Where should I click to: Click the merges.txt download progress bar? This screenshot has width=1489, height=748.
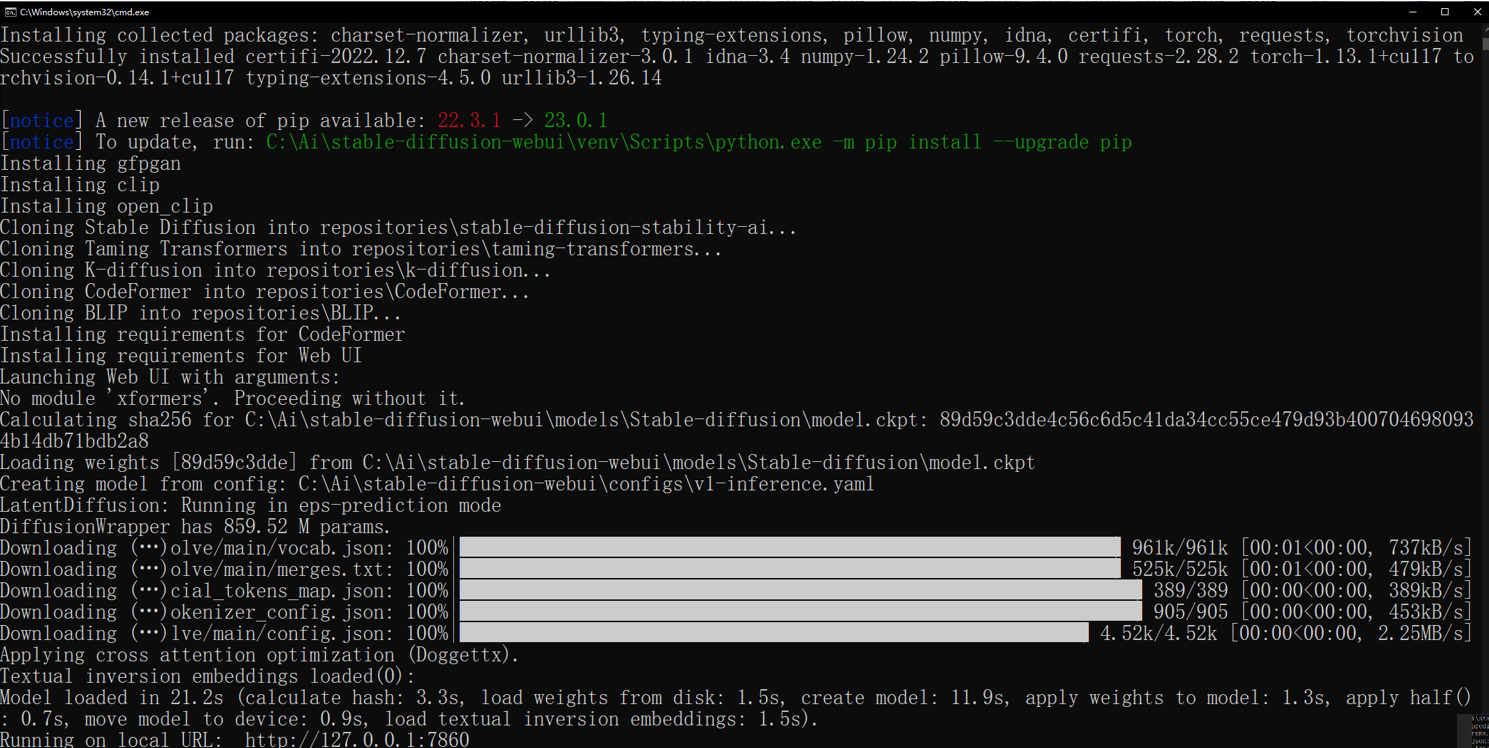790,569
